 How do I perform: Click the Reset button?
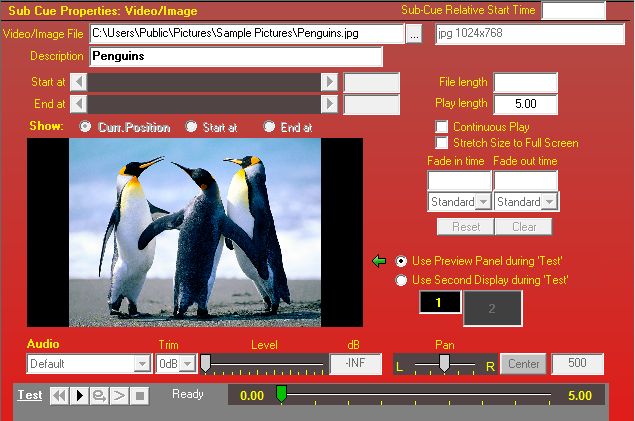pyautogui.click(x=466, y=227)
